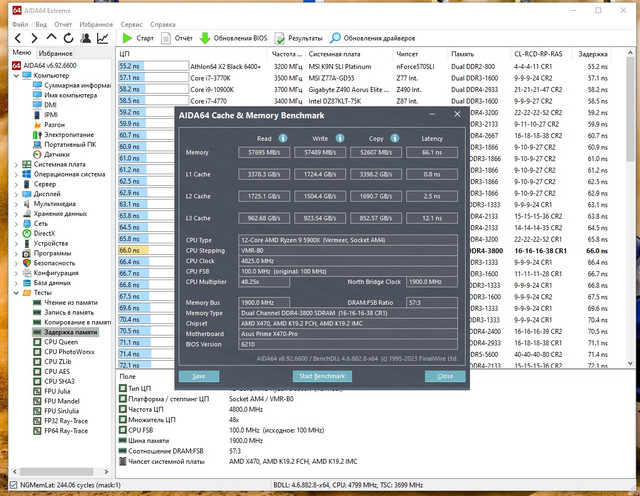Image resolution: width=640 pixels, height=496 pixels.
Task: Select the Чтение из памяти test
Action: point(65,302)
